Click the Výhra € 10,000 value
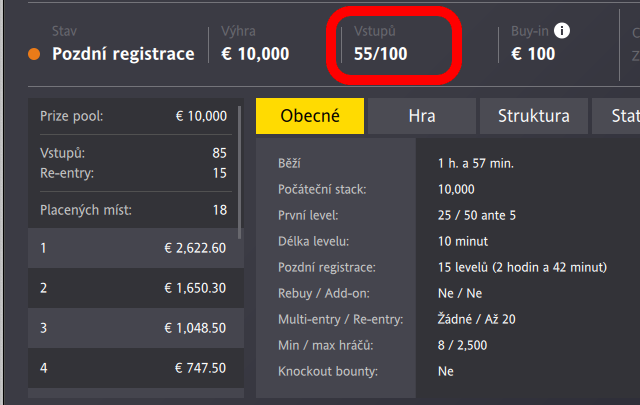 point(255,54)
